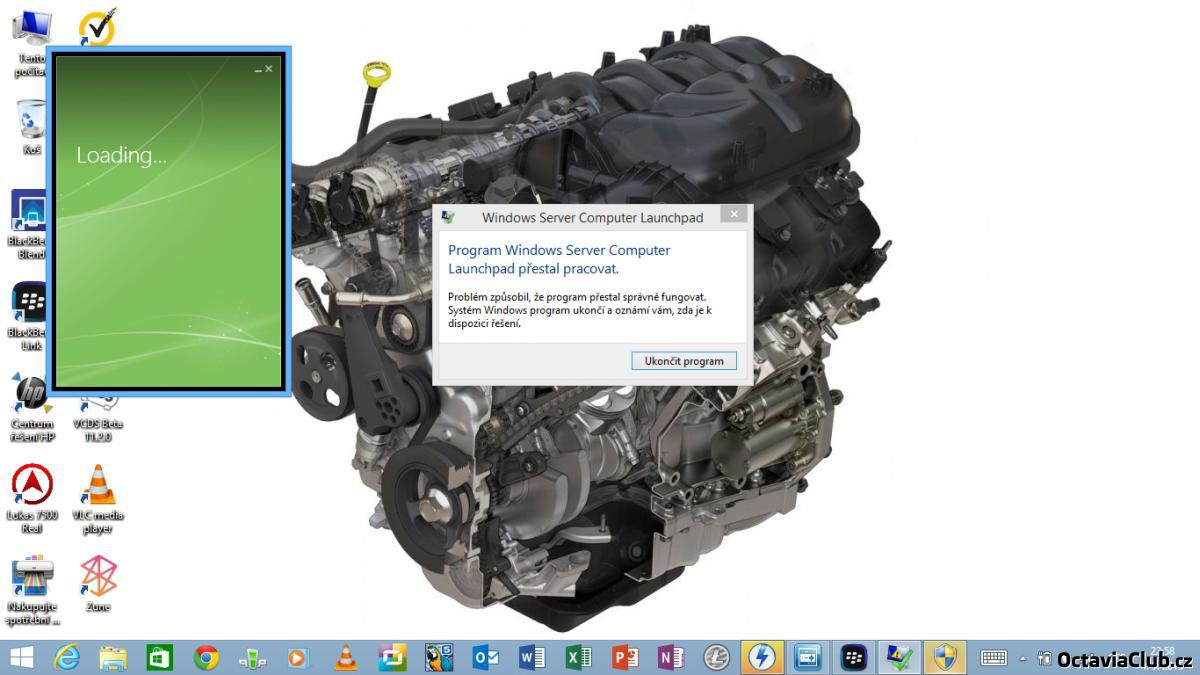Open Windows Store from the taskbar
1200x675 pixels.
coord(160,657)
